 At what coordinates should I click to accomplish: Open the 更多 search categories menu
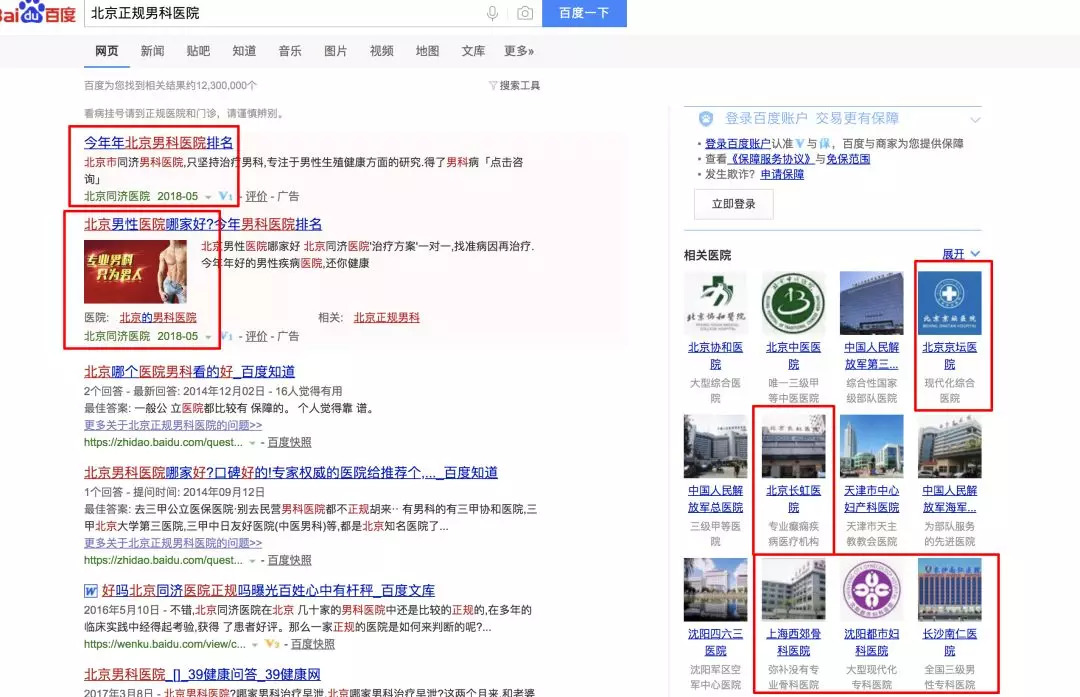(518, 51)
